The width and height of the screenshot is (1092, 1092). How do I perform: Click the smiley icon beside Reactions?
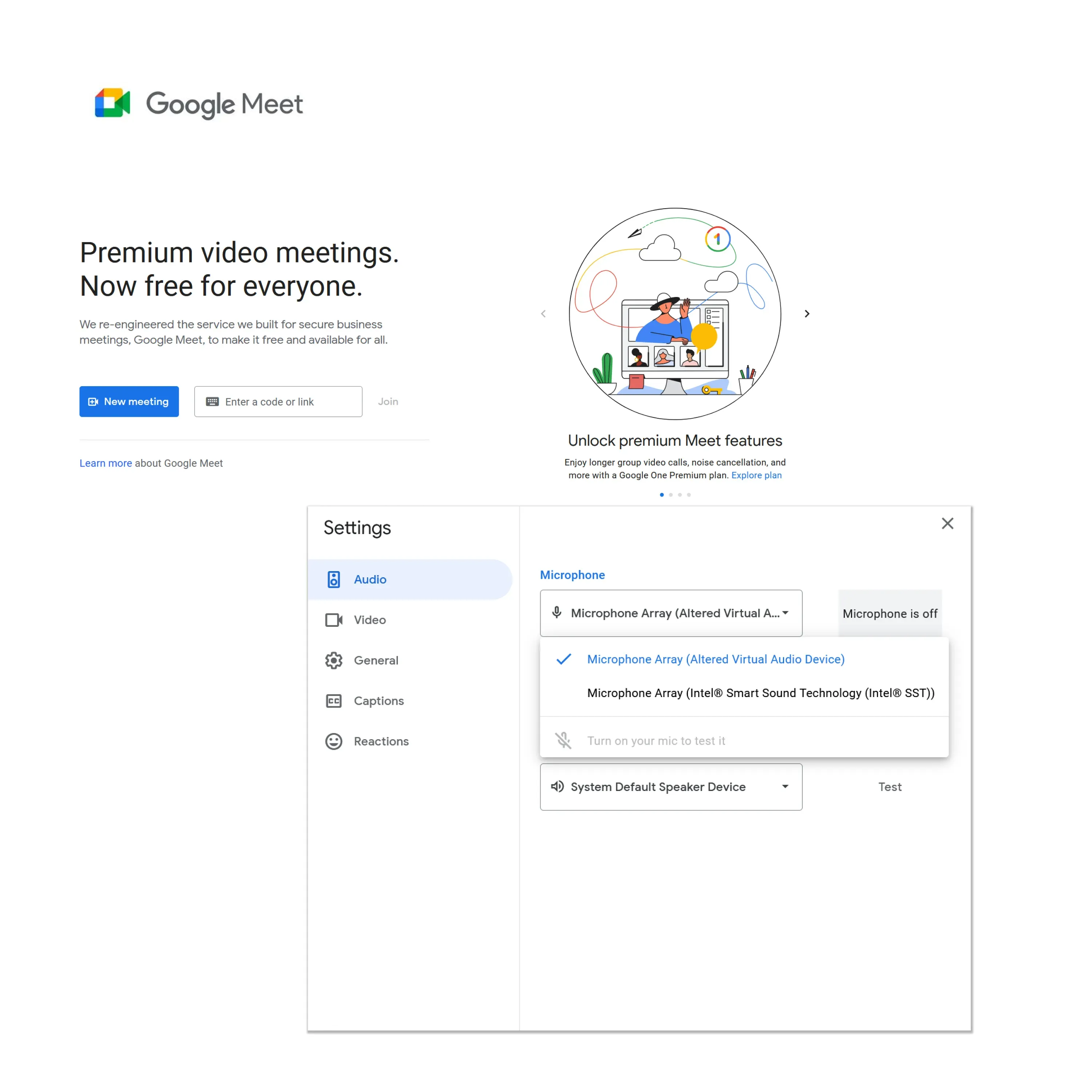333,741
